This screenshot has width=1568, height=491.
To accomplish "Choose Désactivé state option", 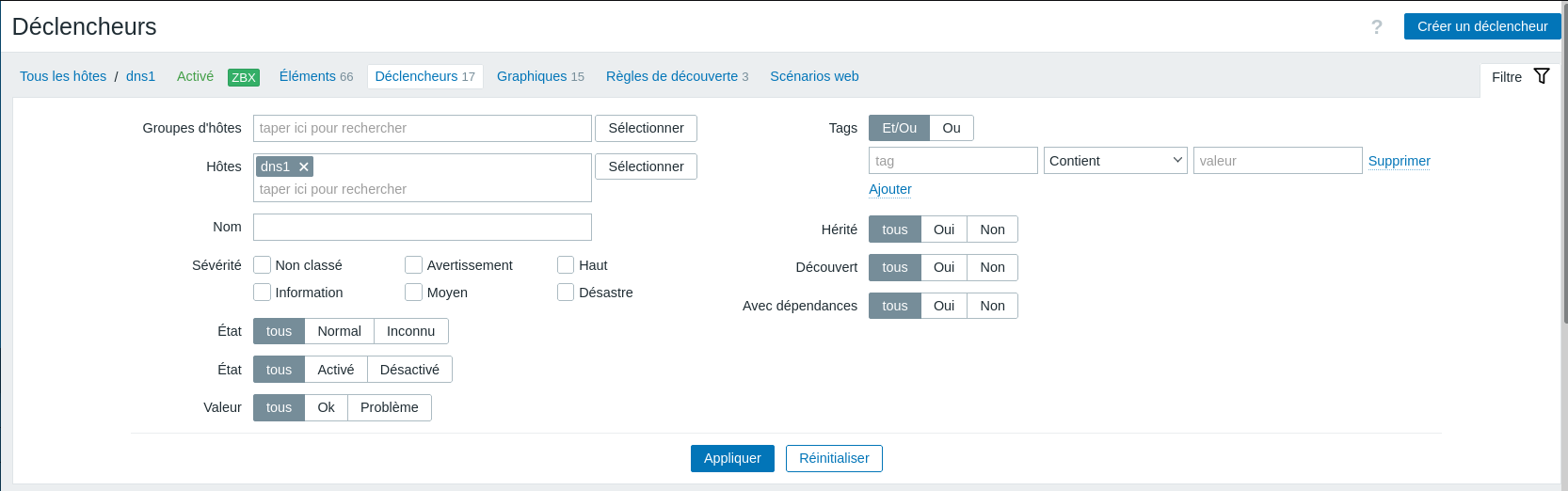I will [x=408, y=370].
